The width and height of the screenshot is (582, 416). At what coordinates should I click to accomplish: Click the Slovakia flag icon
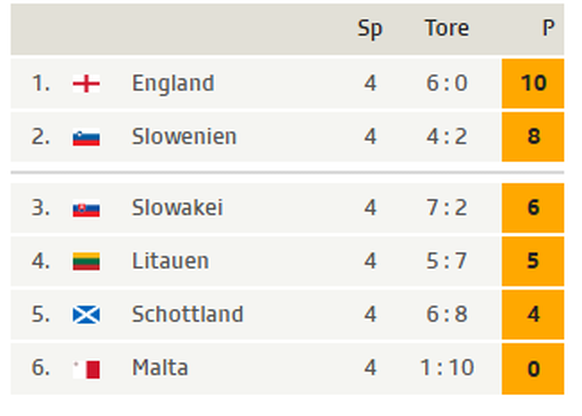pyautogui.click(x=86, y=208)
